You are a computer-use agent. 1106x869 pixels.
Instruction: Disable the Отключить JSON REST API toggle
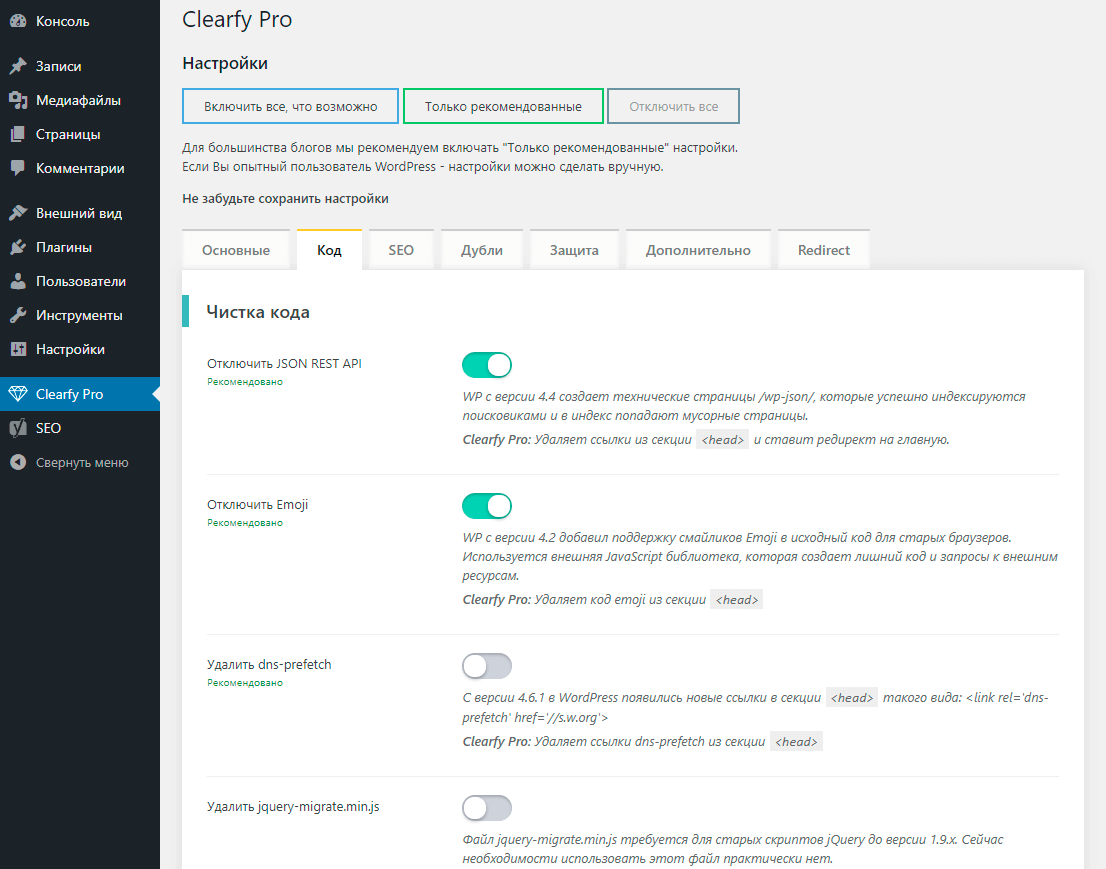[x=487, y=365]
